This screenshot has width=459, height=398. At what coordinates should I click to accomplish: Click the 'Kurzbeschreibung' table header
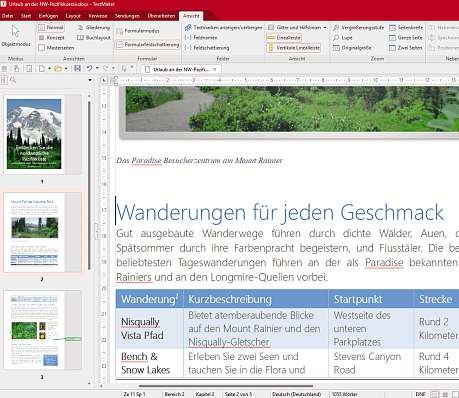(x=230, y=299)
